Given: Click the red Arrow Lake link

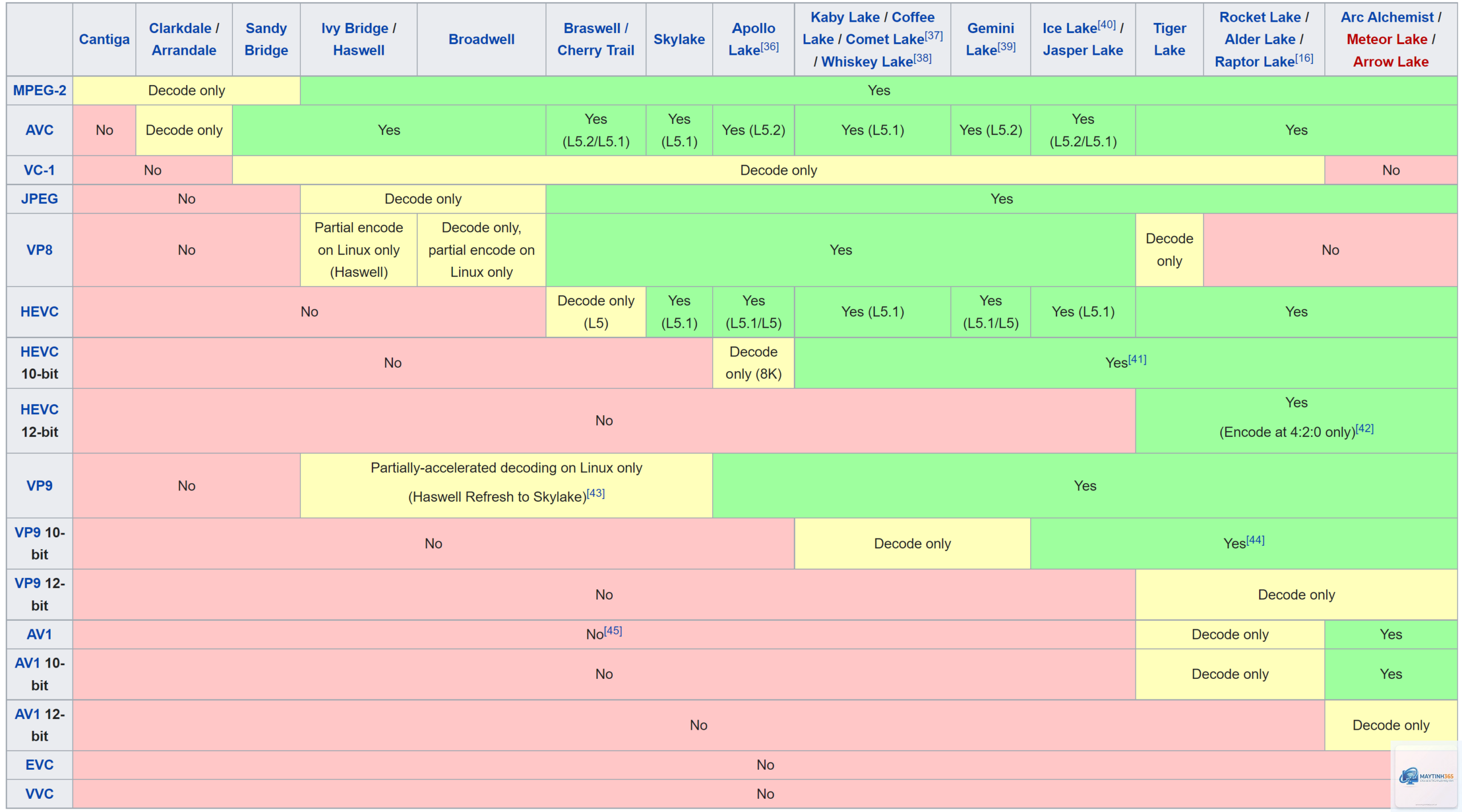Looking at the screenshot, I should pyautogui.click(x=1391, y=62).
